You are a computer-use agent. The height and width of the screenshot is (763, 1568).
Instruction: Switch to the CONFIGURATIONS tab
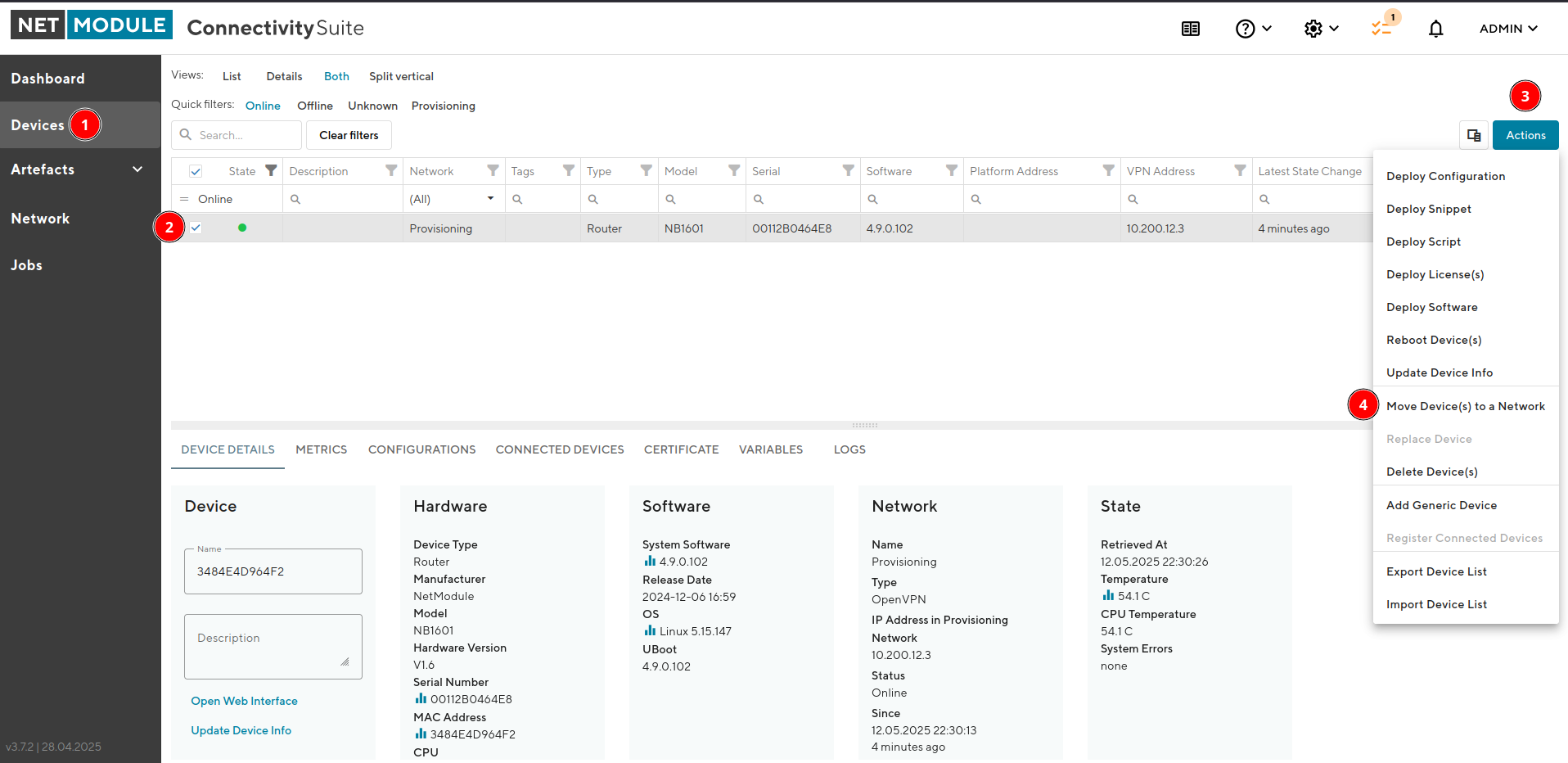(x=421, y=449)
